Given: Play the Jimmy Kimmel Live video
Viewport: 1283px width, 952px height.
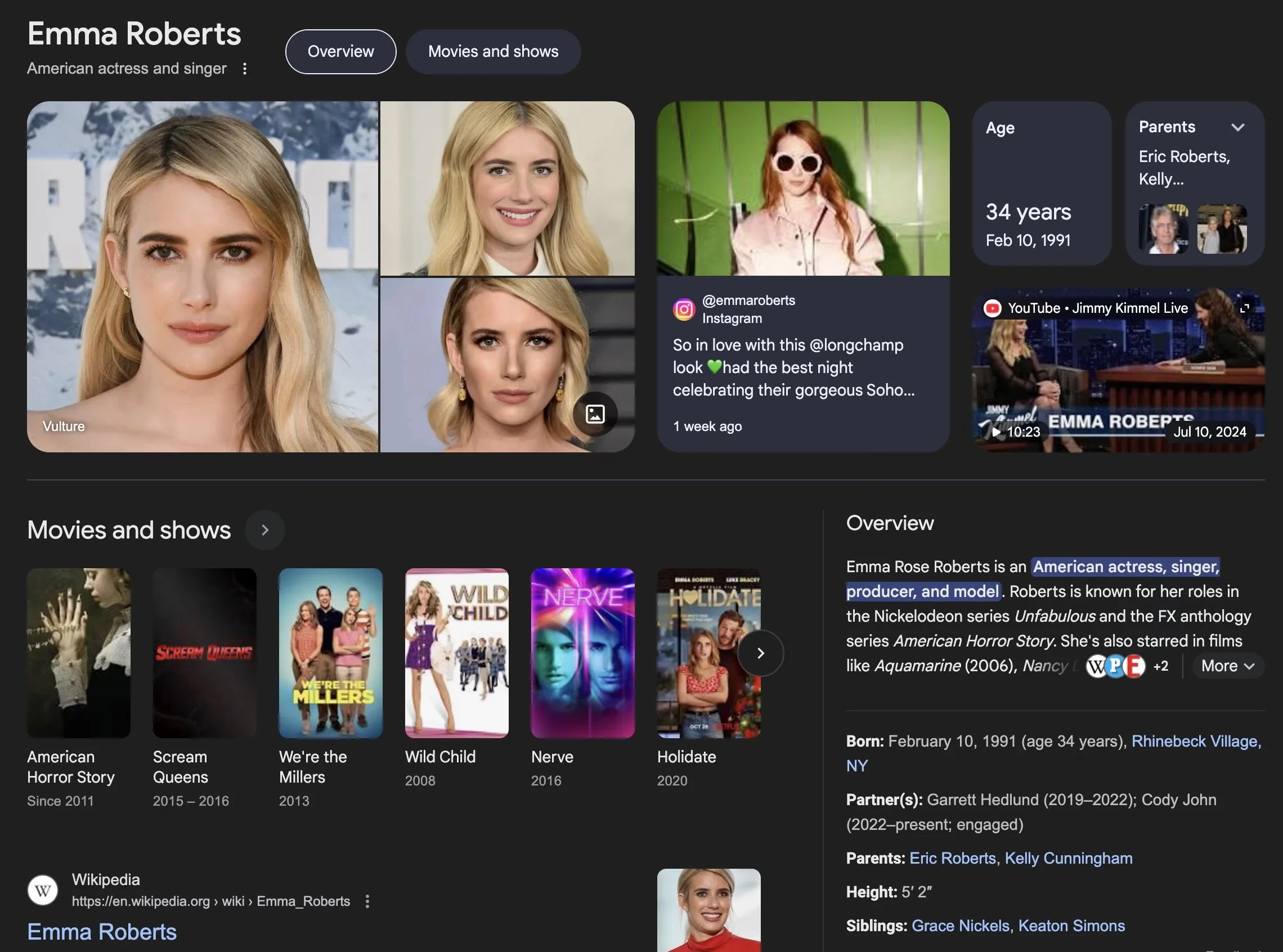Looking at the screenshot, I should tap(997, 432).
